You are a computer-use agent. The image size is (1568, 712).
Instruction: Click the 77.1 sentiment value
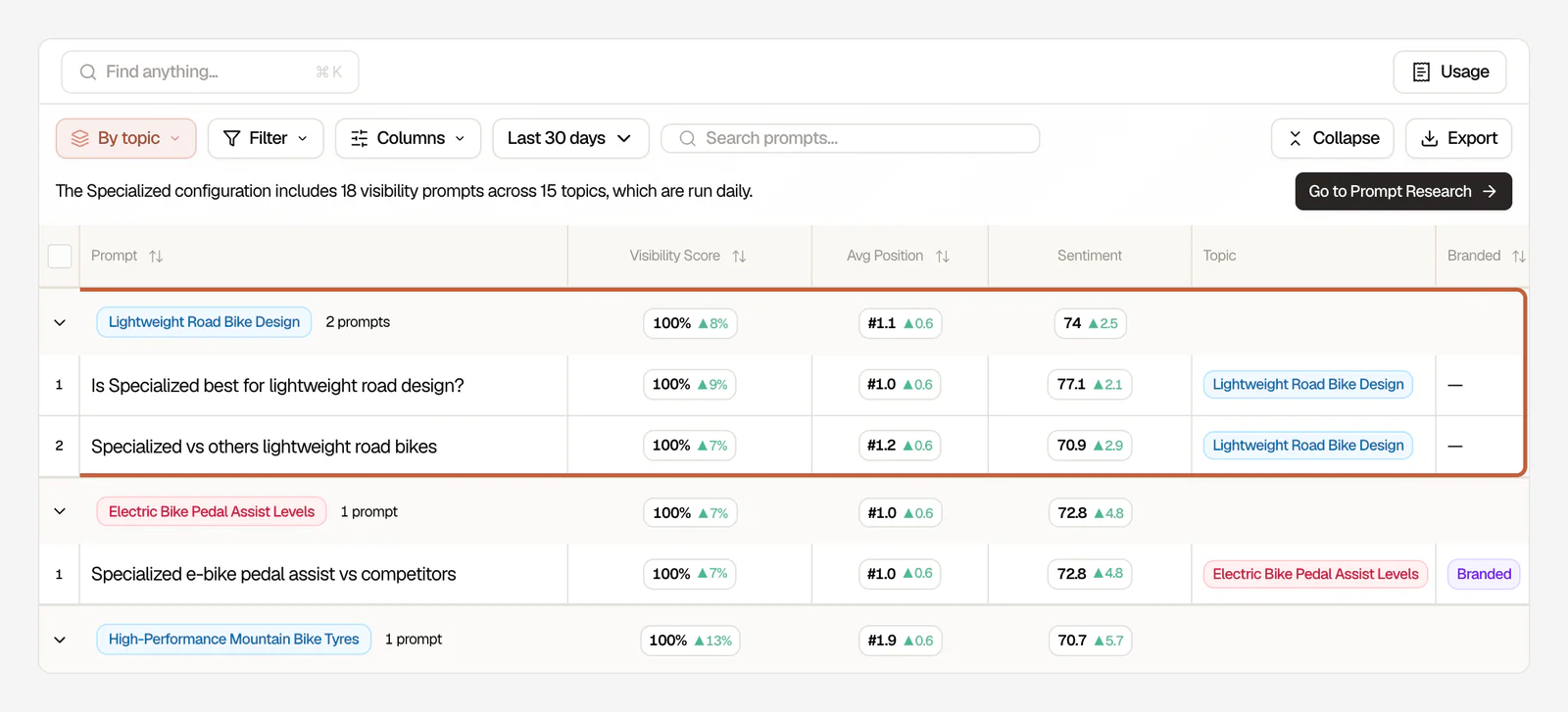pyautogui.click(x=1090, y=384)
